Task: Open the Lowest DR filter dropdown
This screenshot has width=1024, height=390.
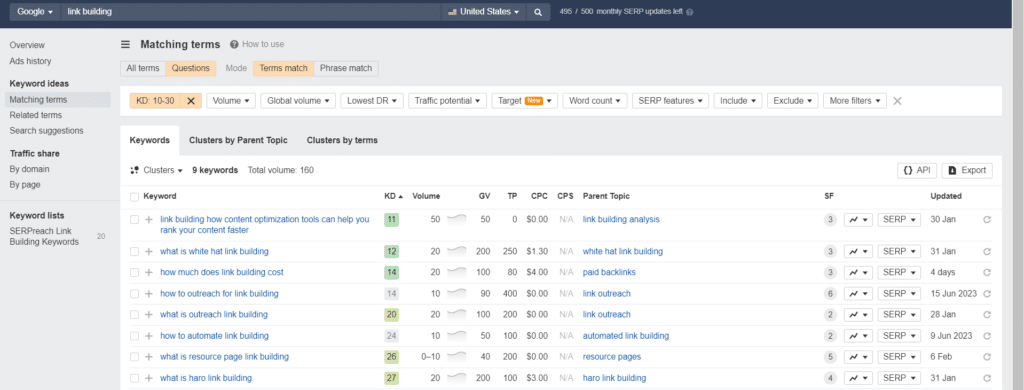Action: (x=372, y=101)
